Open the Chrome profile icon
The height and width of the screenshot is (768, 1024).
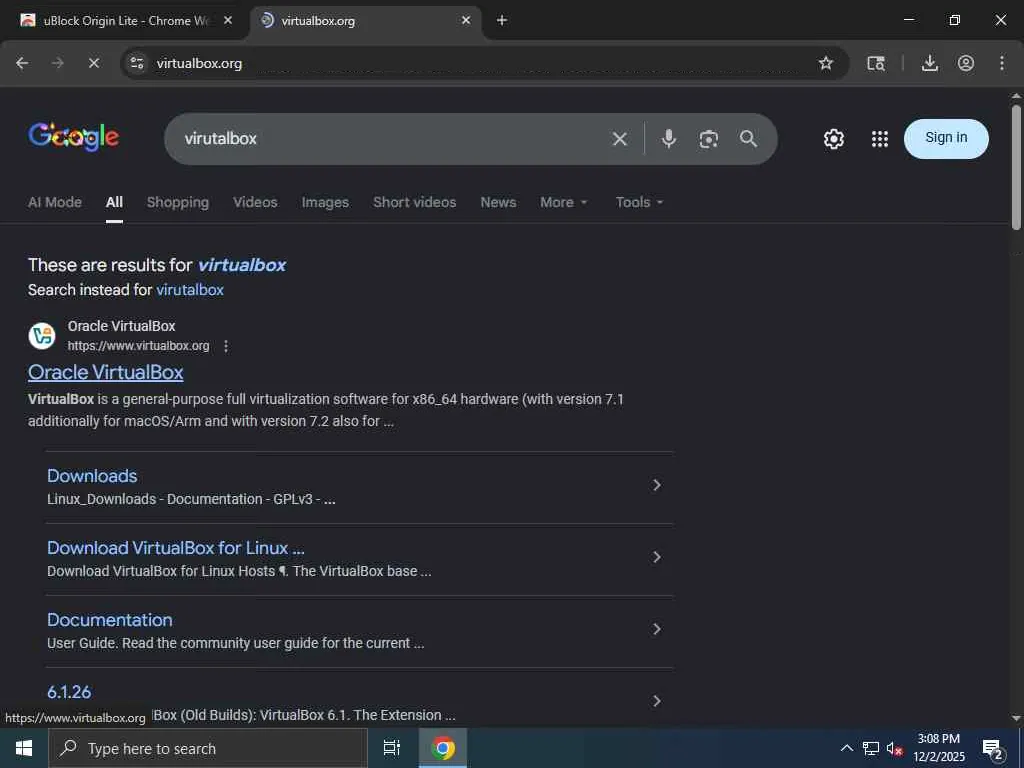coord(966,63)
